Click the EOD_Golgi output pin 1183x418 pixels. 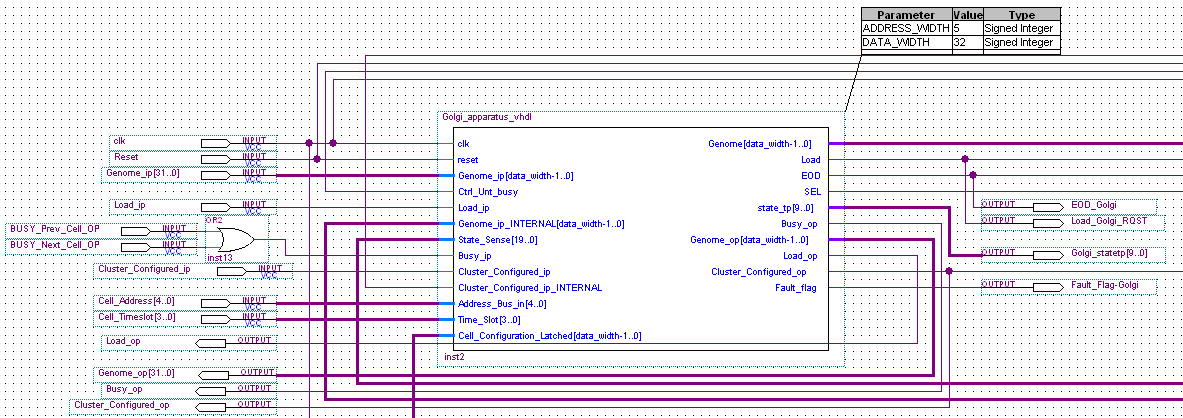point(1046,206)
